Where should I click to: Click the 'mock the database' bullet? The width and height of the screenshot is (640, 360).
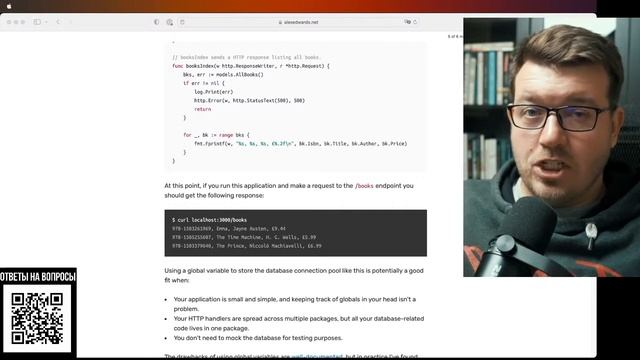point(258,338)
